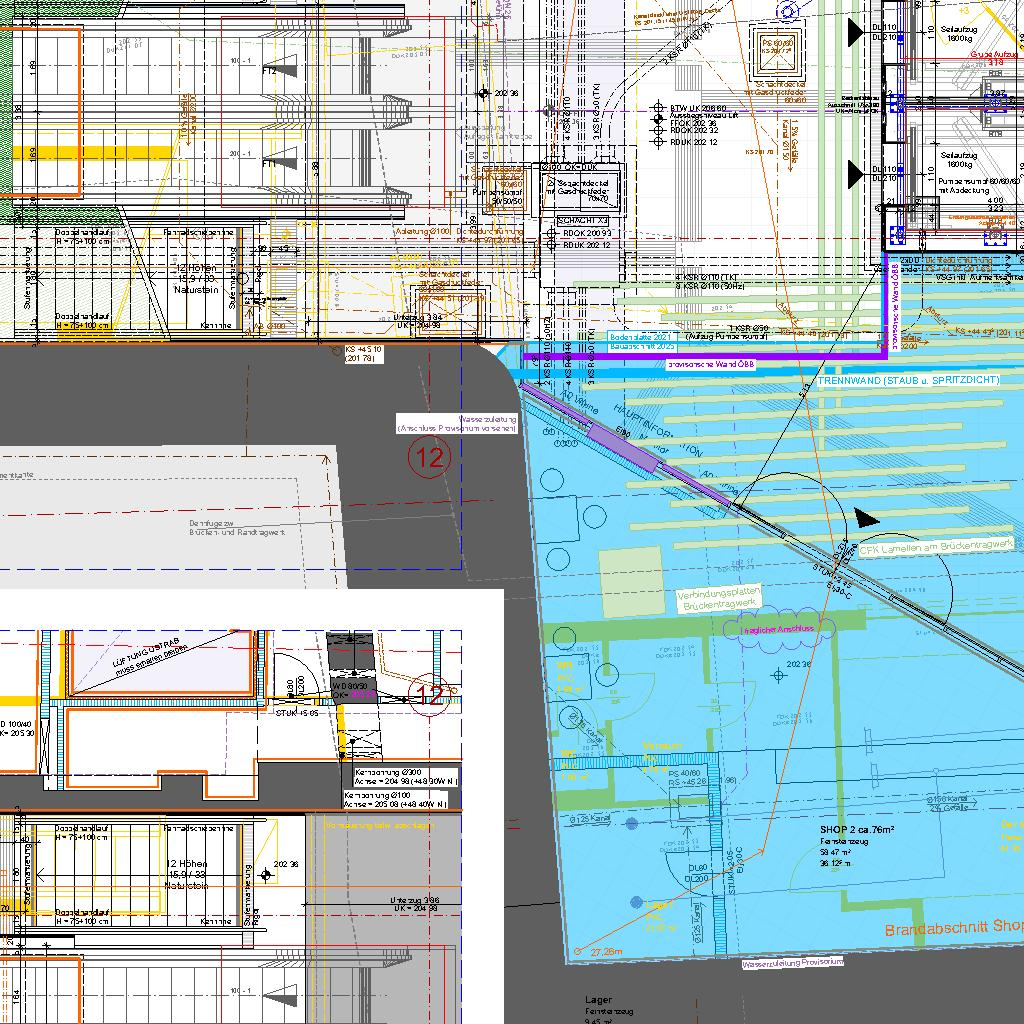
Task: Click the red circled 12 beside WD 80/50
Action: (429, 695)
